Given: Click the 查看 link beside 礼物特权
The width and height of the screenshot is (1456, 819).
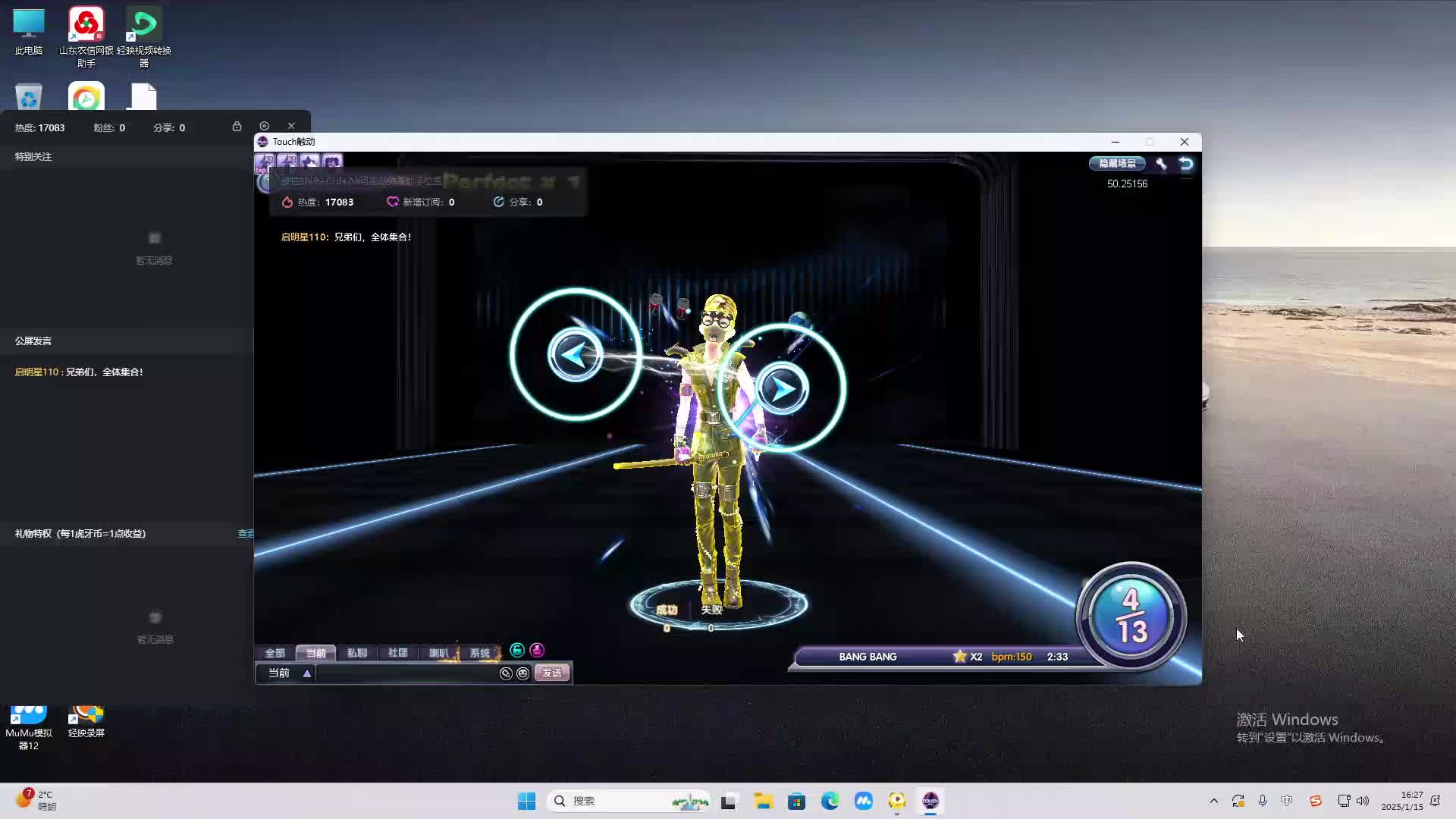Looking at the screenshot, I should click(x=246, y=534).
